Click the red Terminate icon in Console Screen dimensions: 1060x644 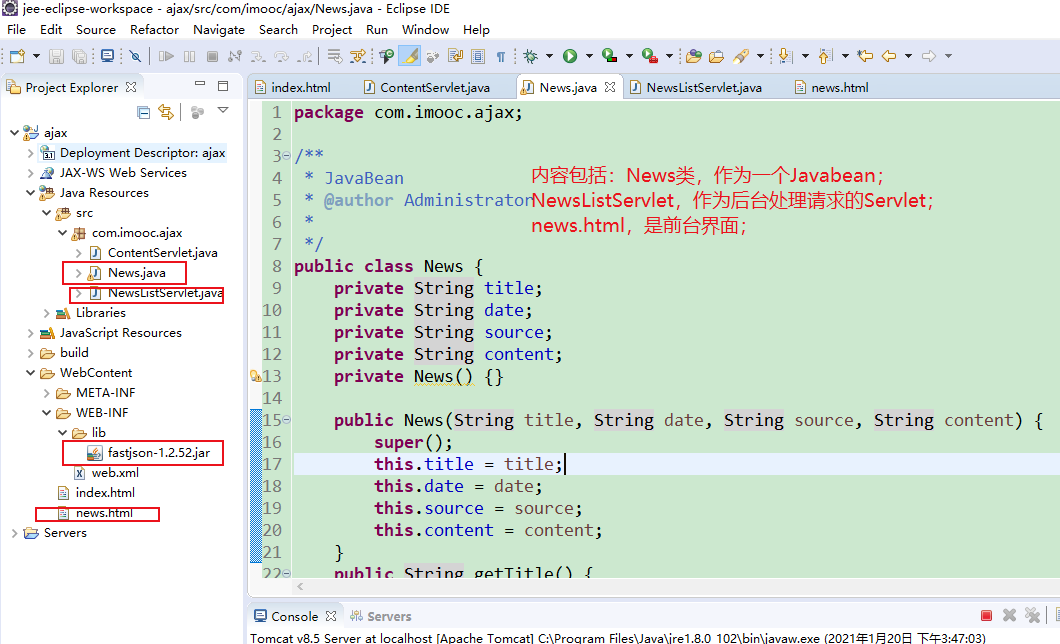(986, 616)
